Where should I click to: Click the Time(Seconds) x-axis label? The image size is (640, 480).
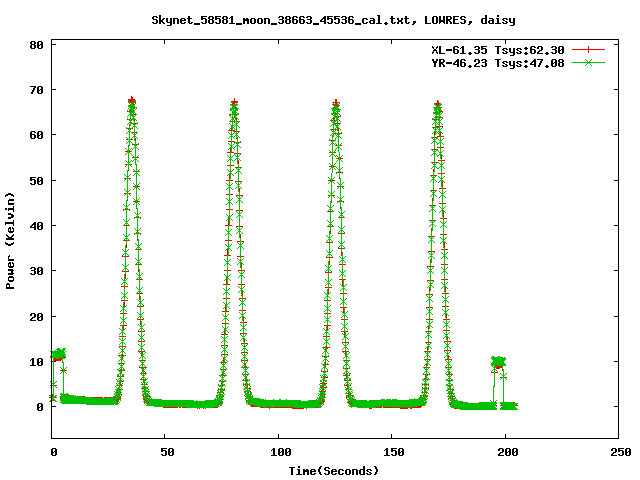(x=334, y=471)
